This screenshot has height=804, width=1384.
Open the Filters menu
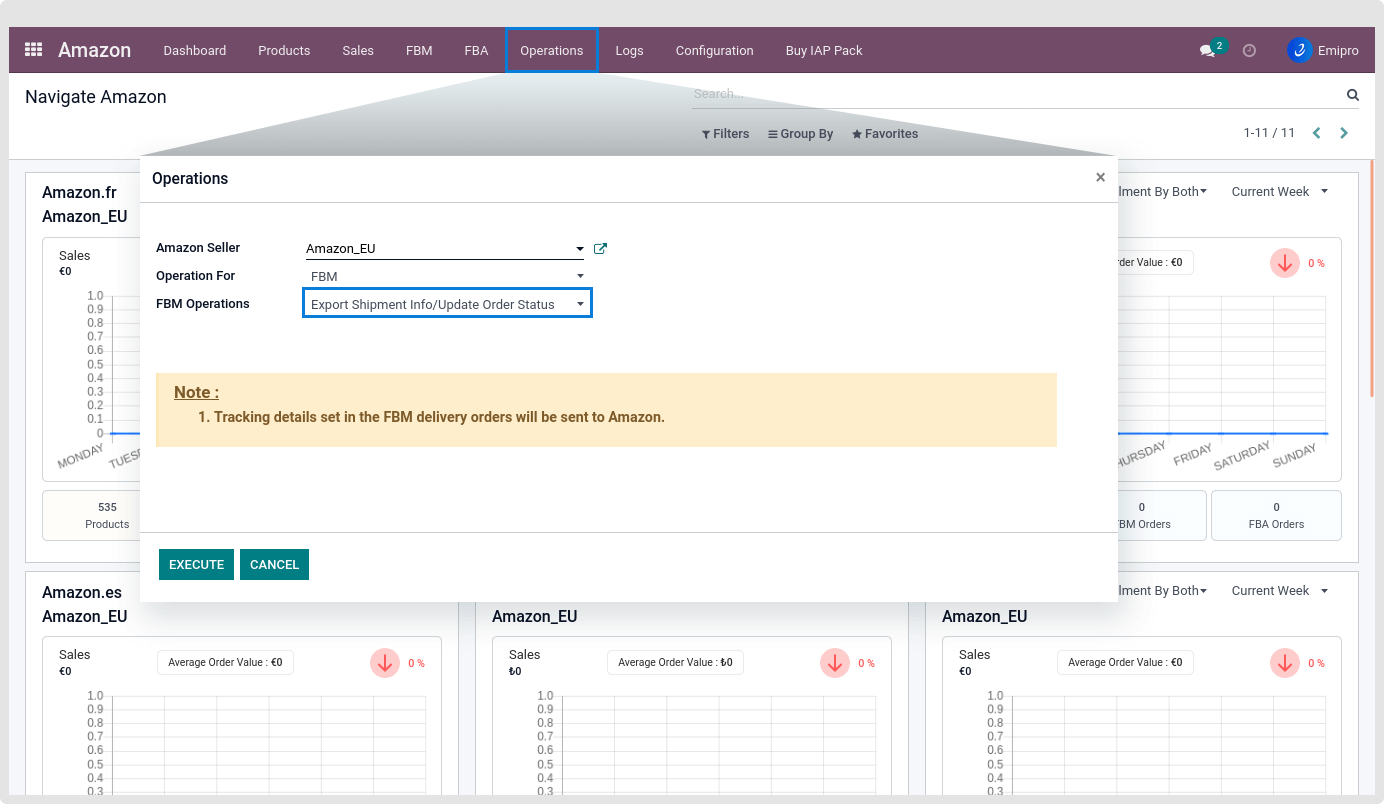click(x=725, y=134)
